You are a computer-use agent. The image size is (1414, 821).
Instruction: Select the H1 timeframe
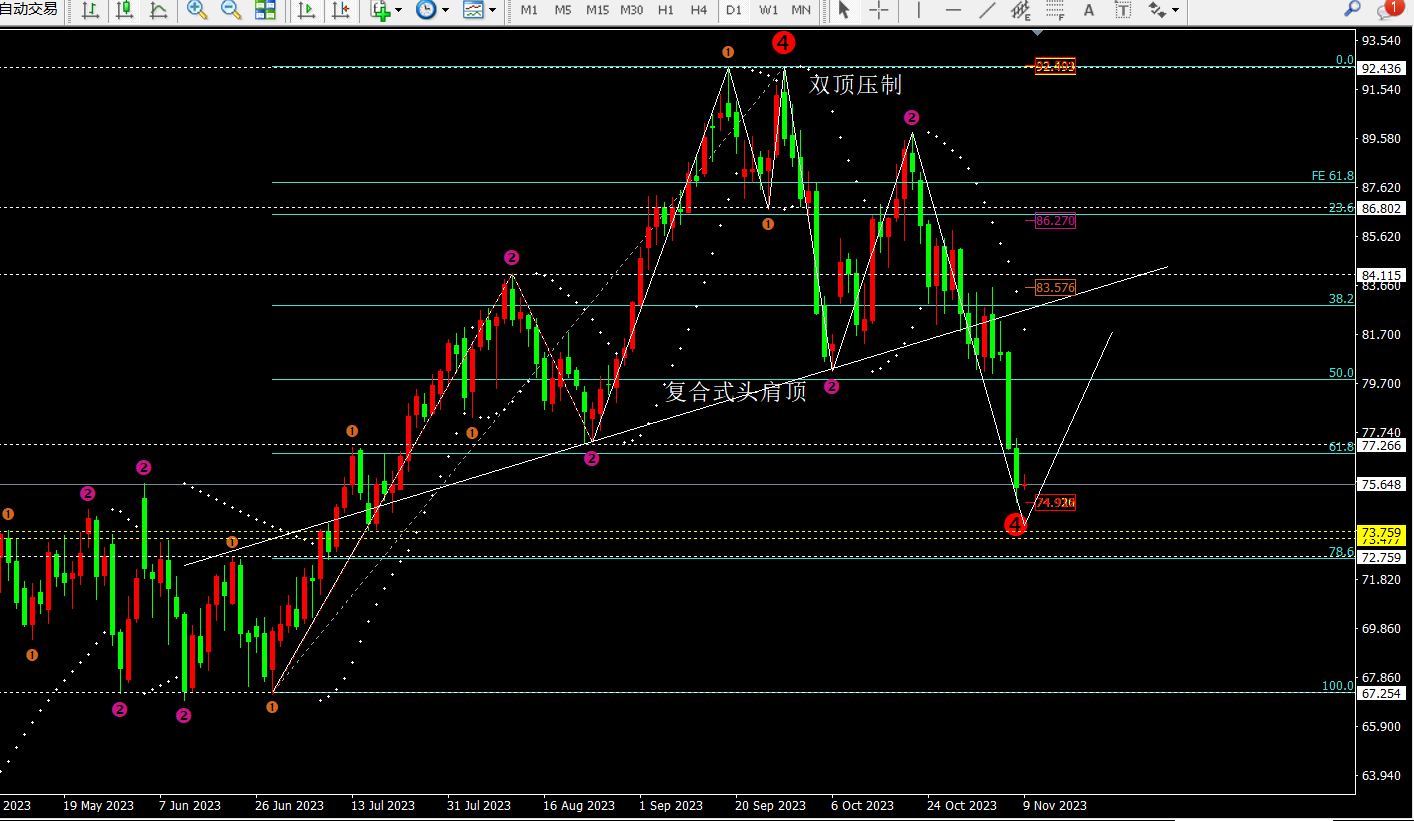666,10
